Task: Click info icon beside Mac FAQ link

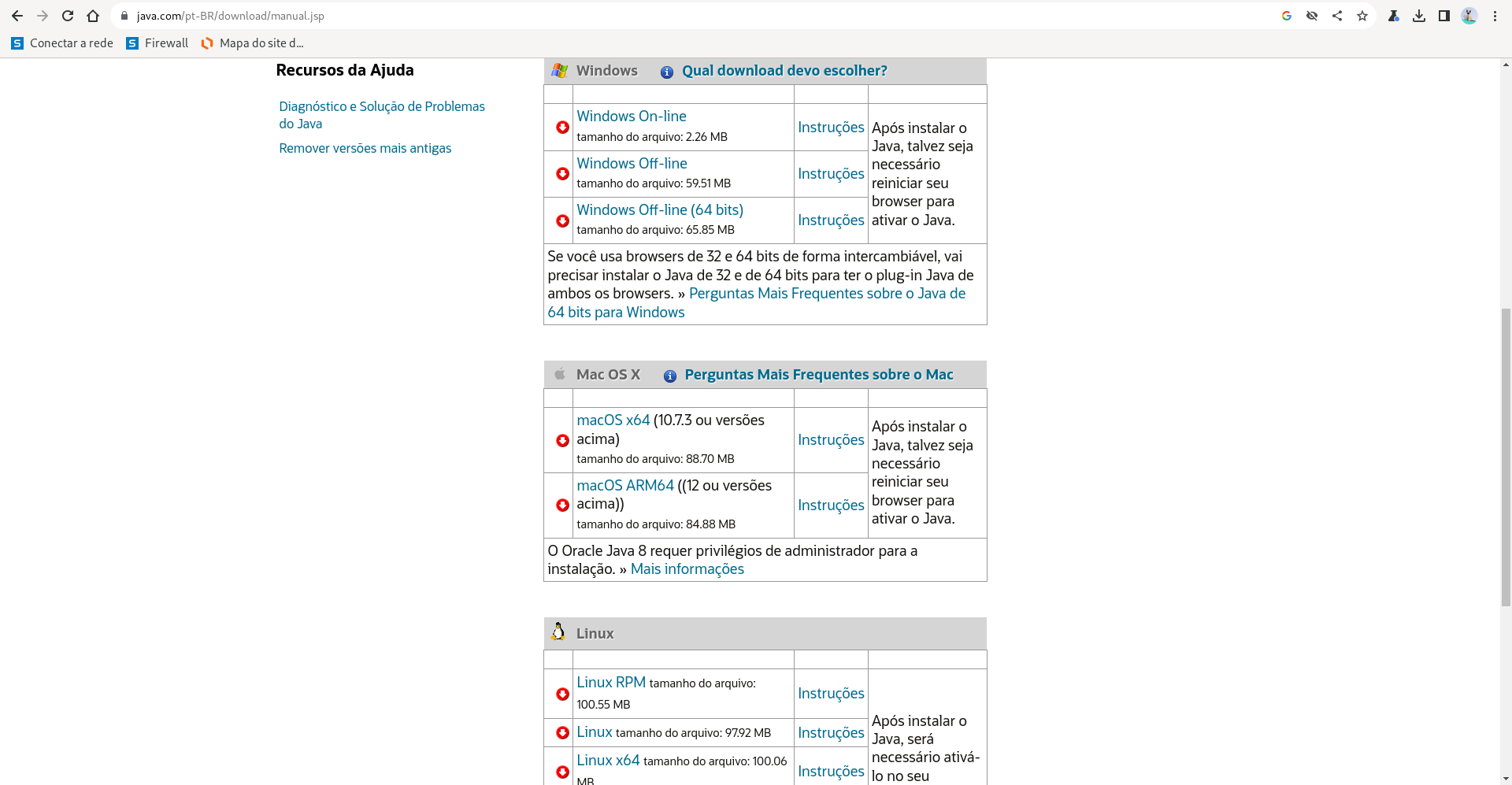Action: 670,376
